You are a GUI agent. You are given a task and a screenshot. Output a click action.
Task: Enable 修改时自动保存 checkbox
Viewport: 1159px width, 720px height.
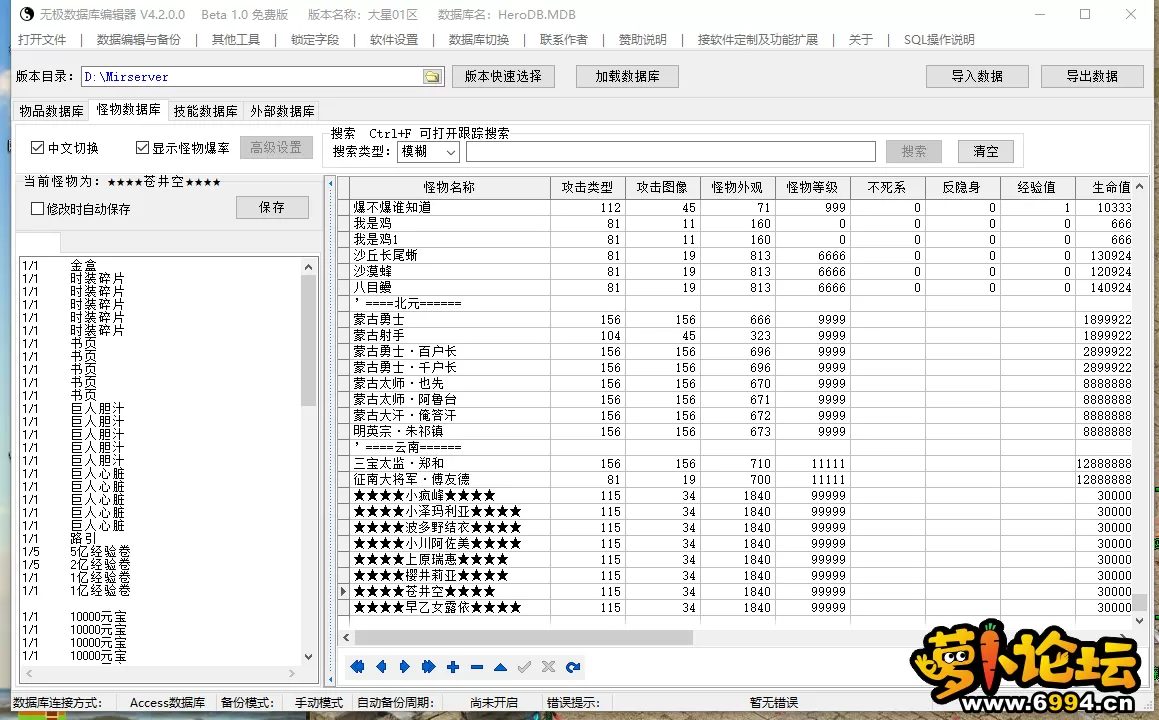pyautogui.click(x=38, y=209)
